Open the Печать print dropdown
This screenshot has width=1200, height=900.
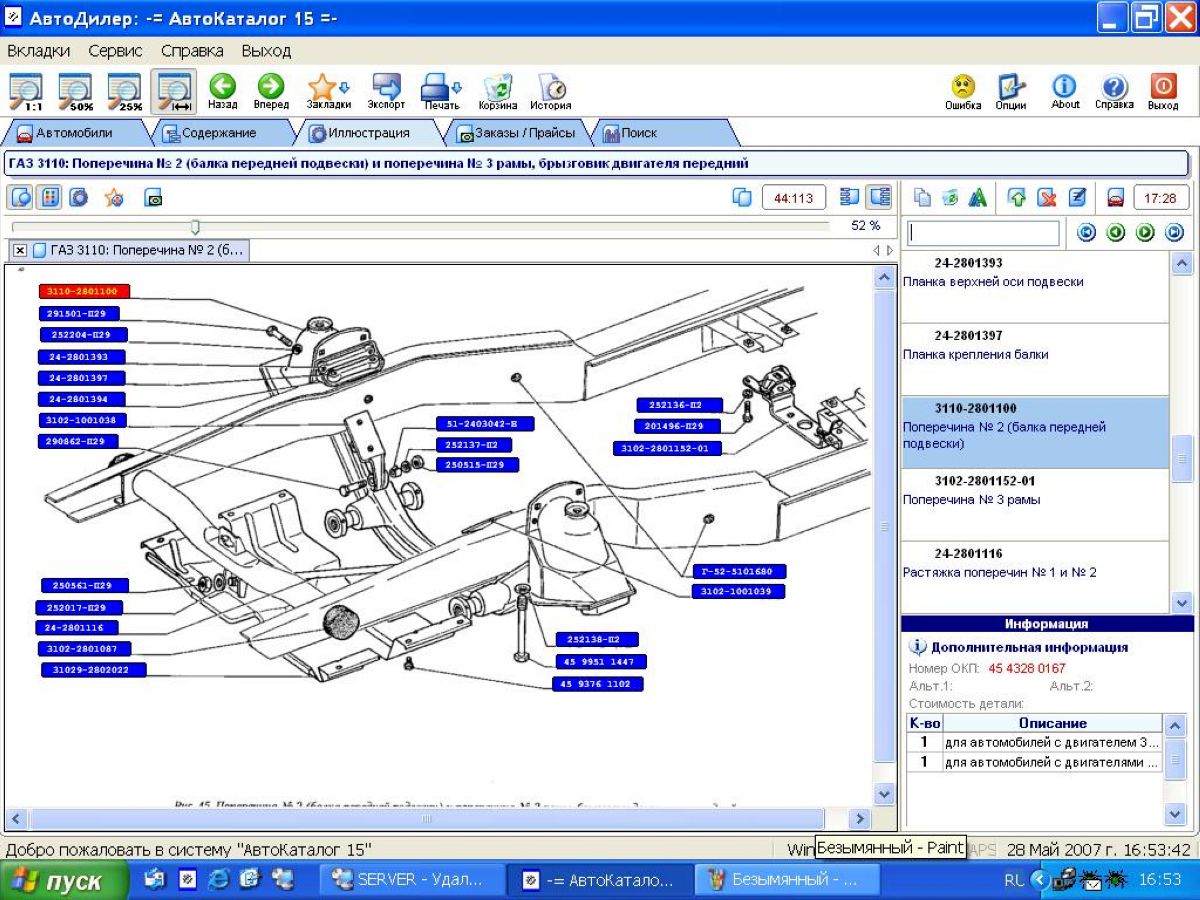pos(441,91)
